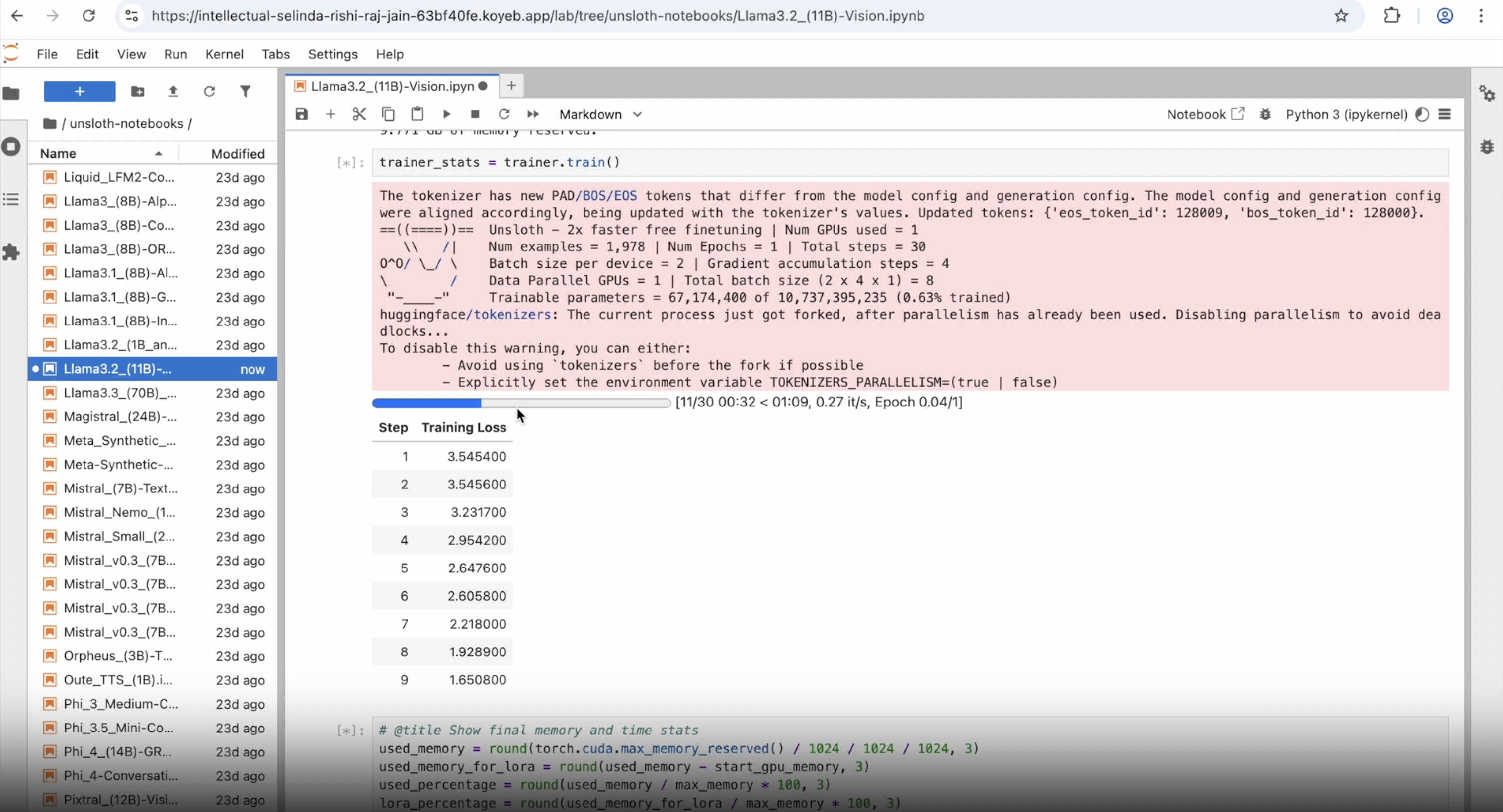Open the Kernel menu
Screen dimensions: 1503x812
[224, 54]
